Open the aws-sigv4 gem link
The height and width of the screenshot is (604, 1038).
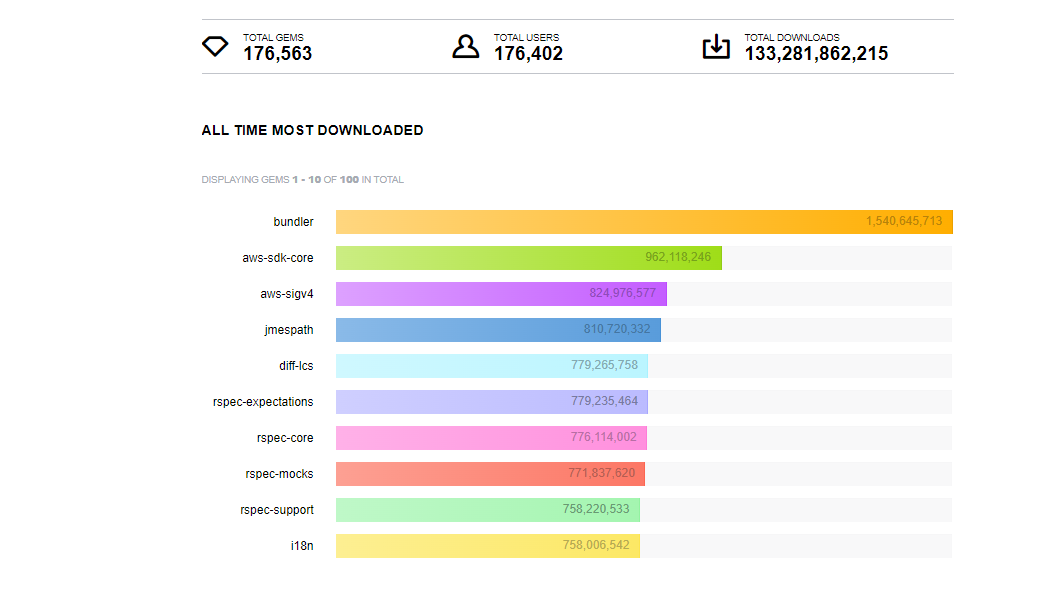point(287,293)
